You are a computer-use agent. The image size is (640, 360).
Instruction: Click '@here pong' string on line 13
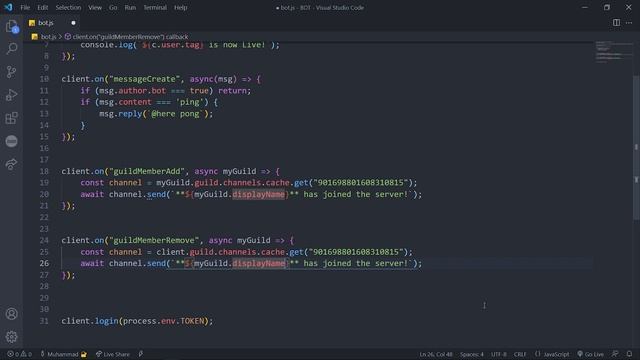pos(176,113)
